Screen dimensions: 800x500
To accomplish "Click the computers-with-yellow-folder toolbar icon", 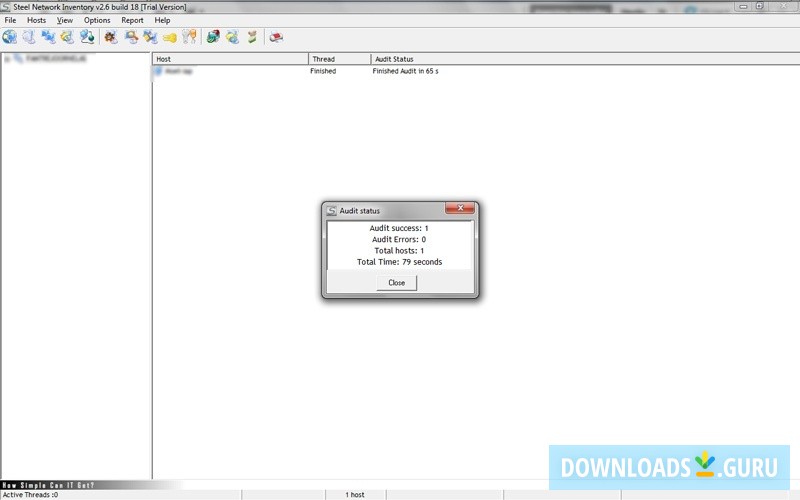I will 150,37.
